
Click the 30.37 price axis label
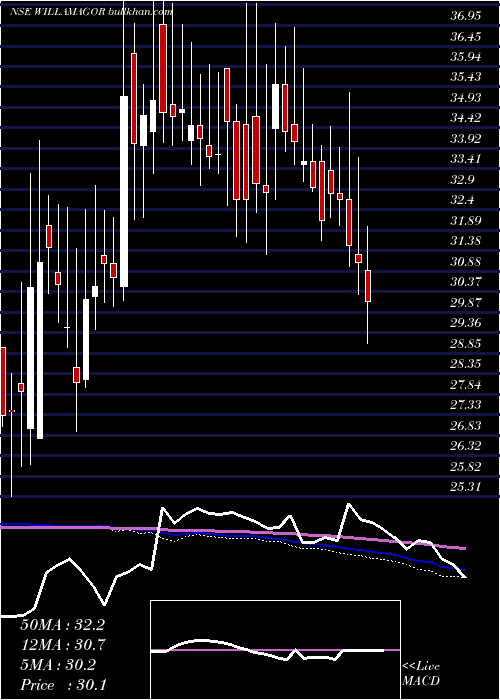coord(466,282)
